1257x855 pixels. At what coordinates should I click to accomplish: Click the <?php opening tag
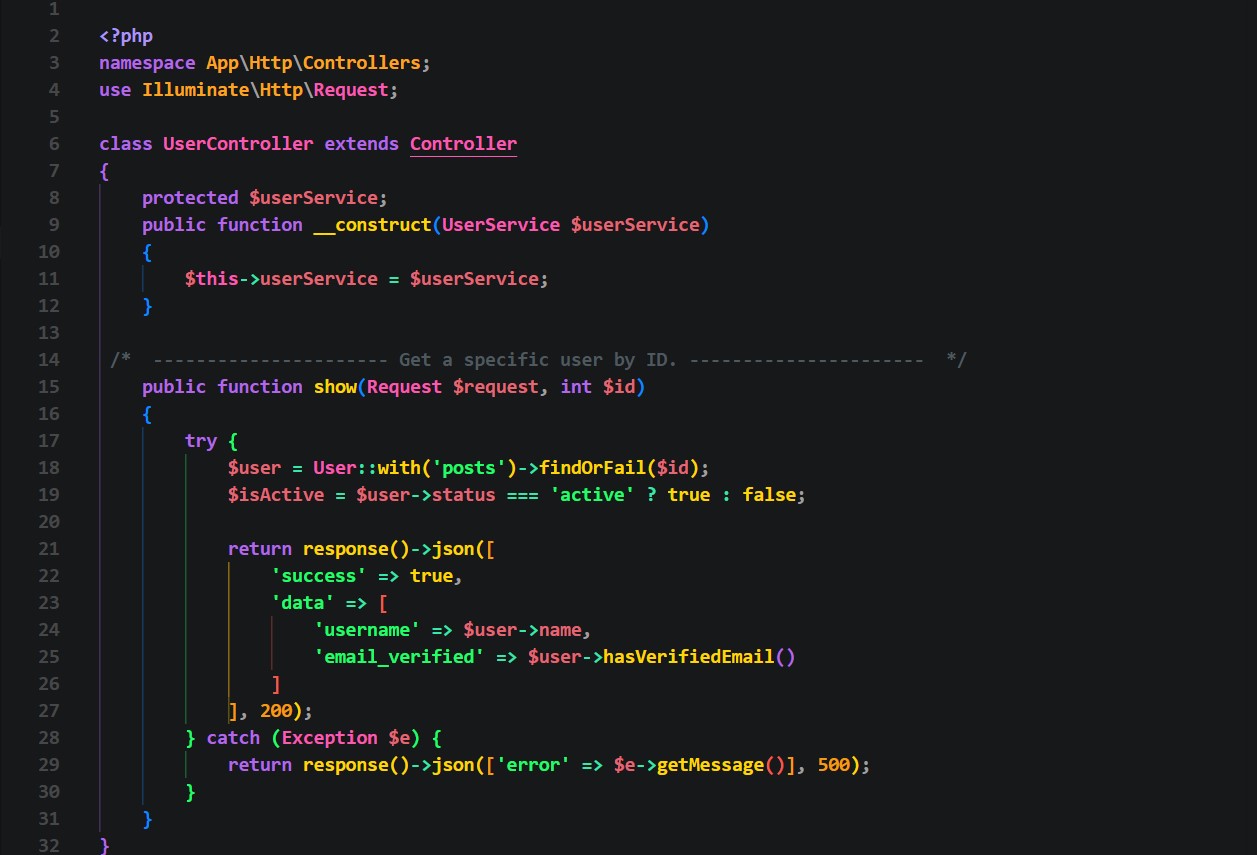click(126, 35)
